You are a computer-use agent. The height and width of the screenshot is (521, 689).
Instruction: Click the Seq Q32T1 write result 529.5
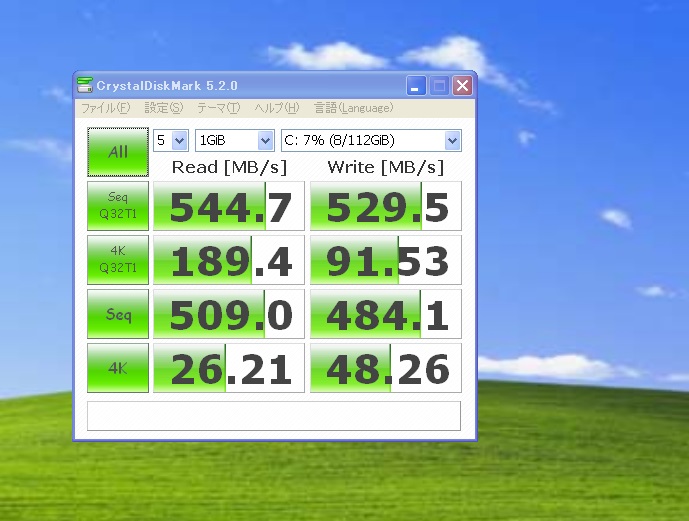(x=386, y=206)
